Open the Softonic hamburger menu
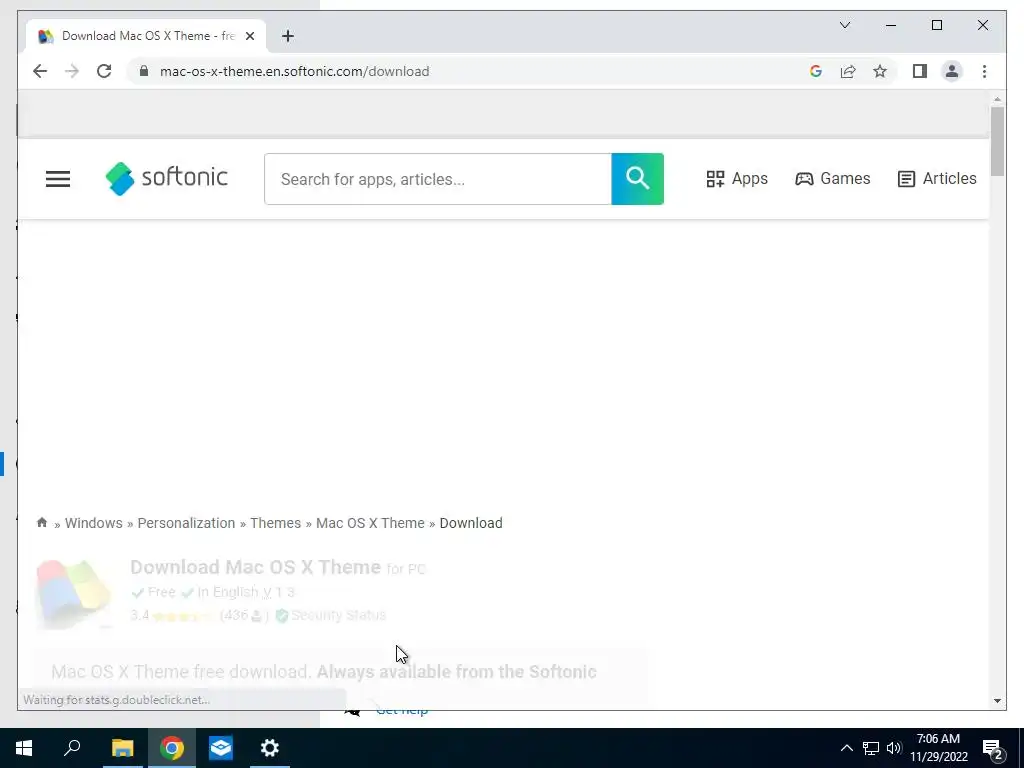The width and height of the screenshot is (1024, 768). coord(57,179)
